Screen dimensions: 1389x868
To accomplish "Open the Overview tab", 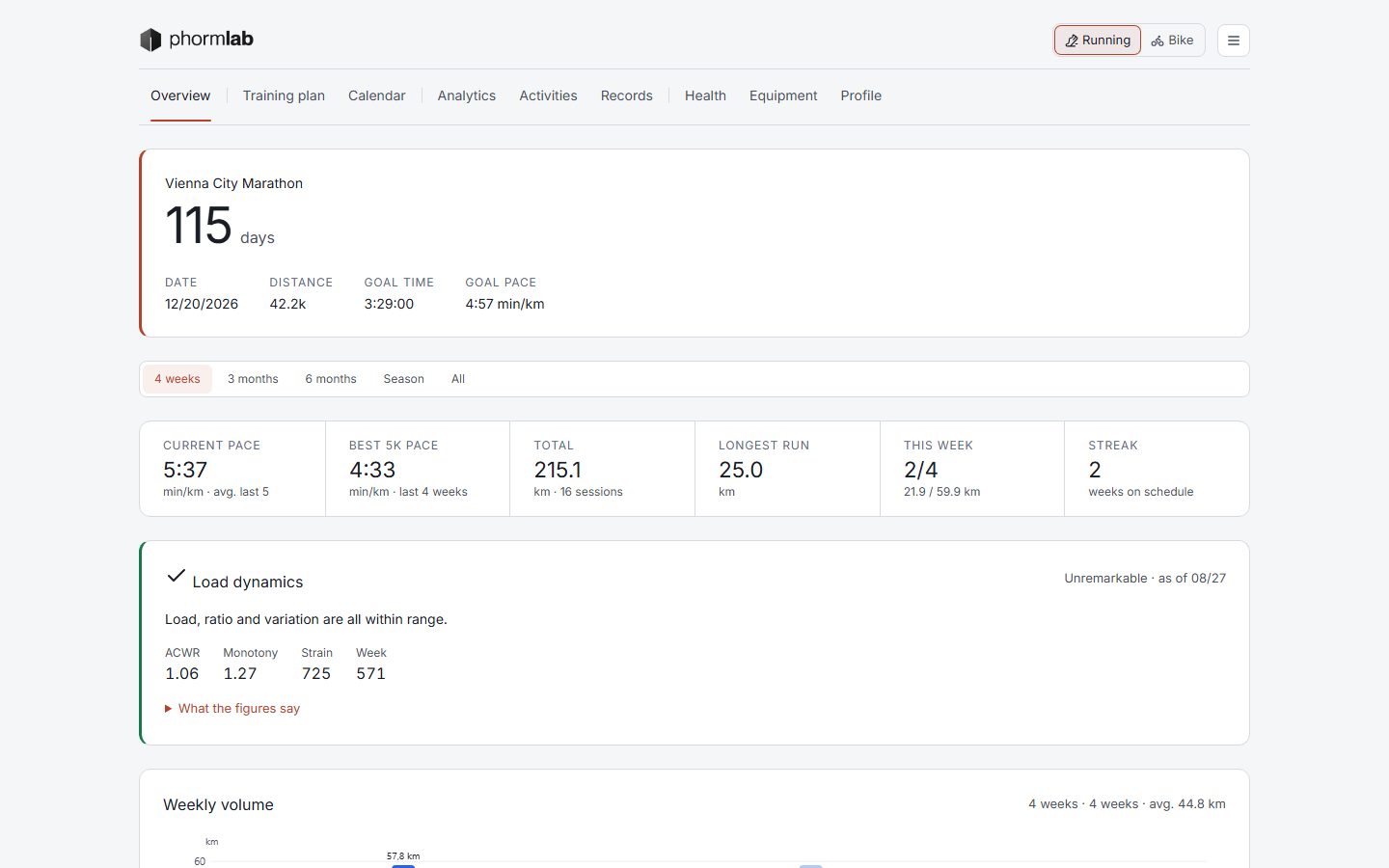I will coord(180,95).
